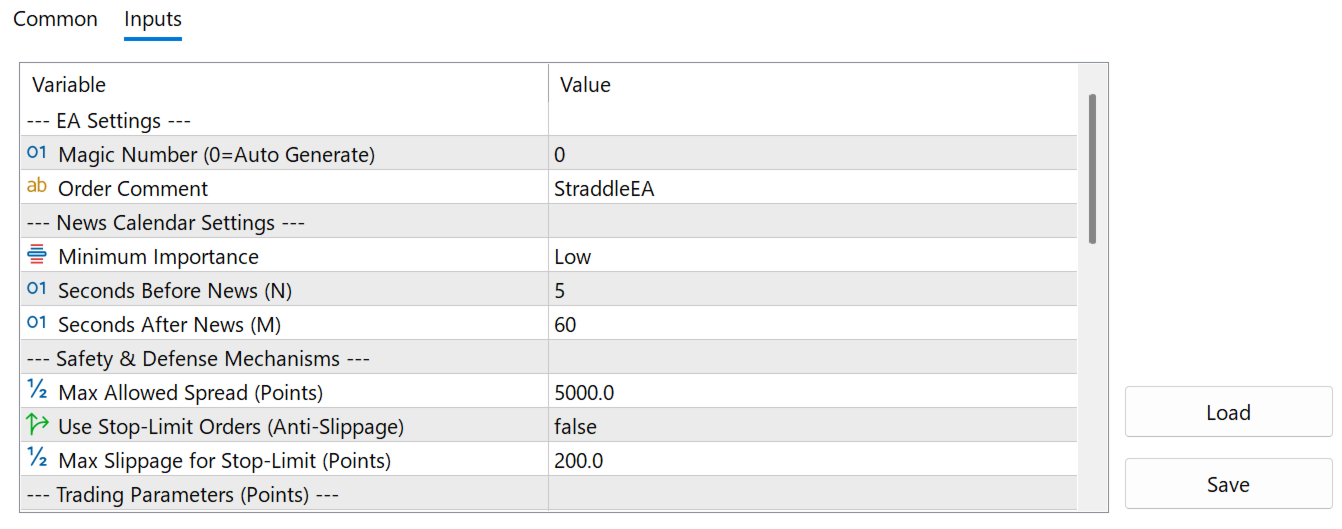Click the integer icon beside Seconds After News
The height and width of the screenshot is (529, 1342).
[37, 324]
